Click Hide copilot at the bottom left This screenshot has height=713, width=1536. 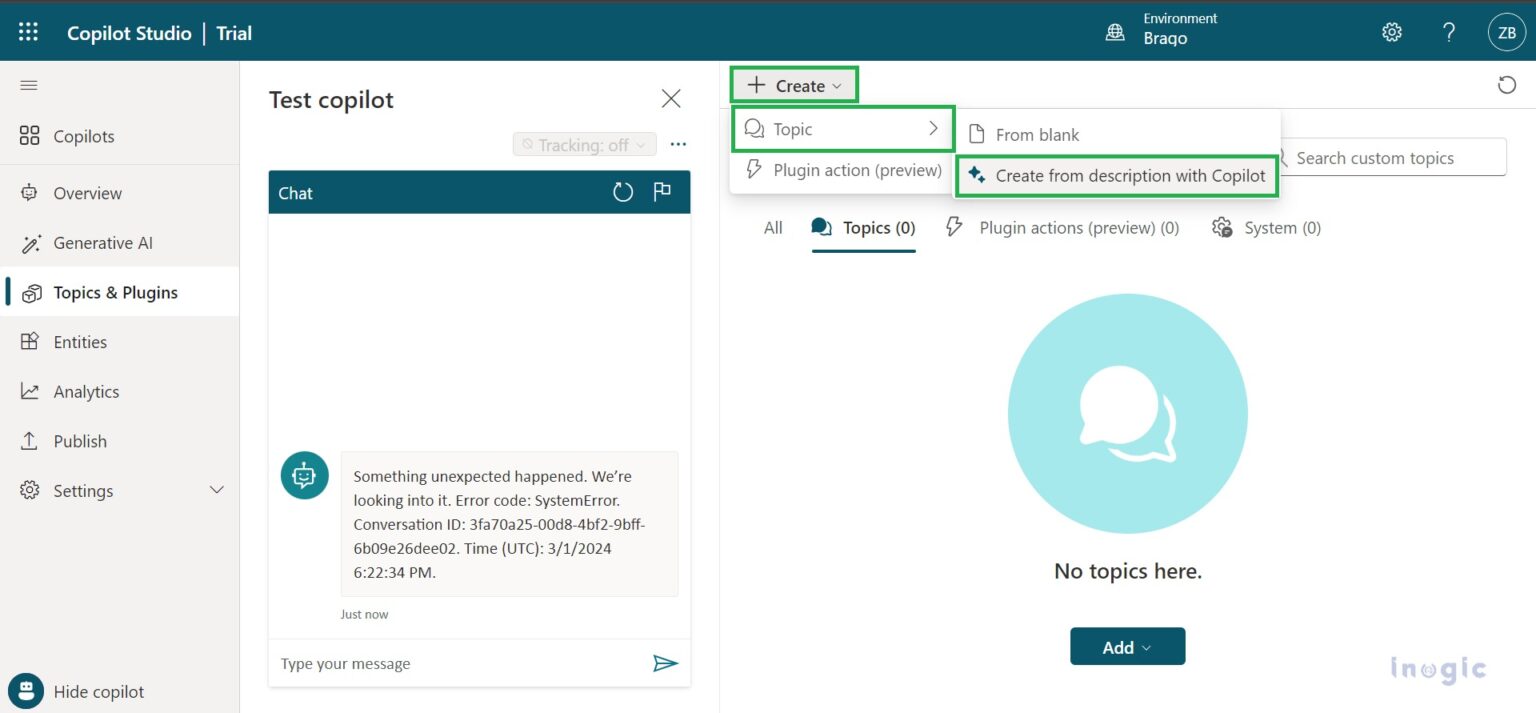pos(98,691)
